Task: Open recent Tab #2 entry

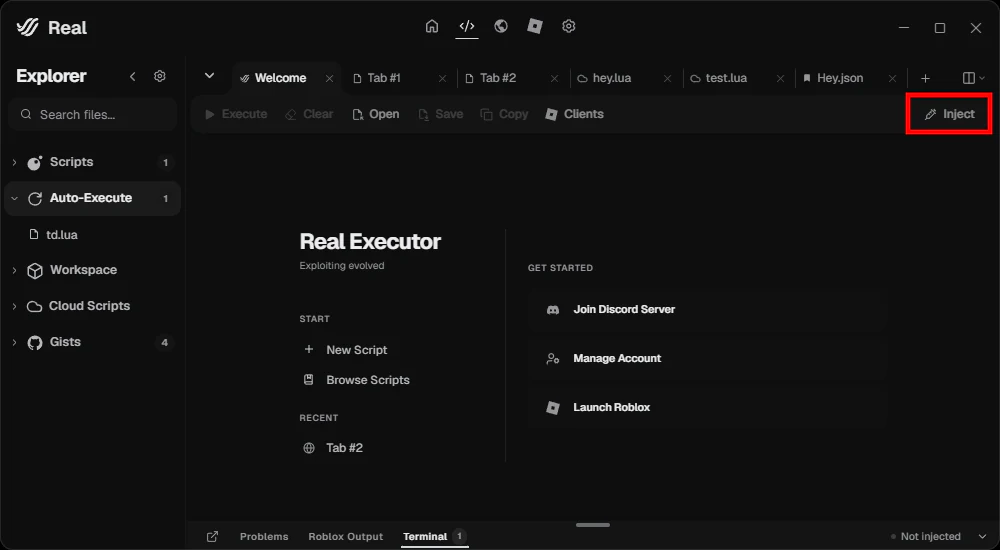Action: tap(333, 448)
